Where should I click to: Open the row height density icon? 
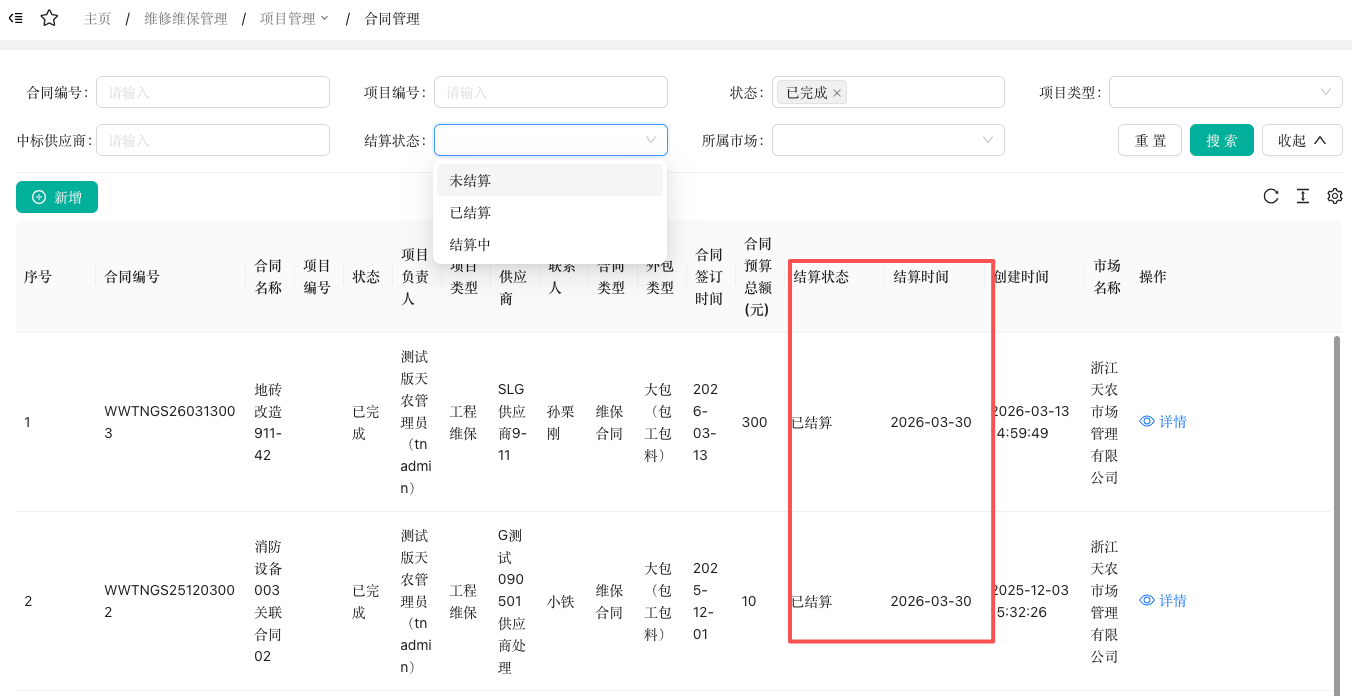1303,196
